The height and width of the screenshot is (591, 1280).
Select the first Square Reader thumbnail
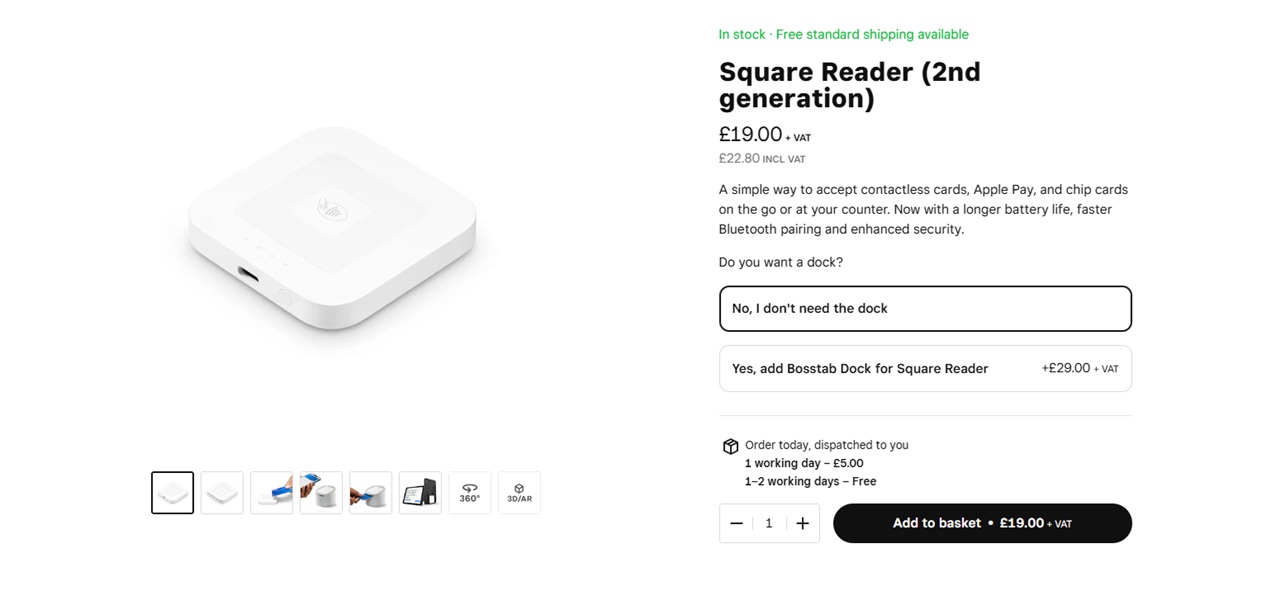pos(172,492)
